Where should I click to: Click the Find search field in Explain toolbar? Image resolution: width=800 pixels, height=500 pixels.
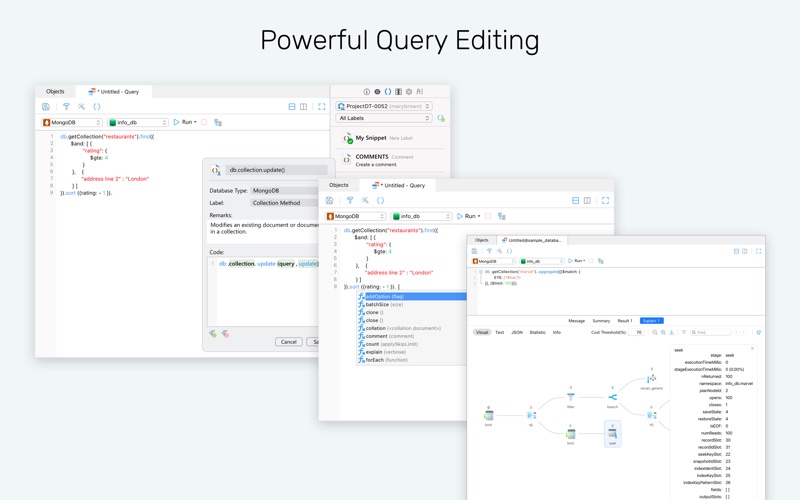(710, 332)
